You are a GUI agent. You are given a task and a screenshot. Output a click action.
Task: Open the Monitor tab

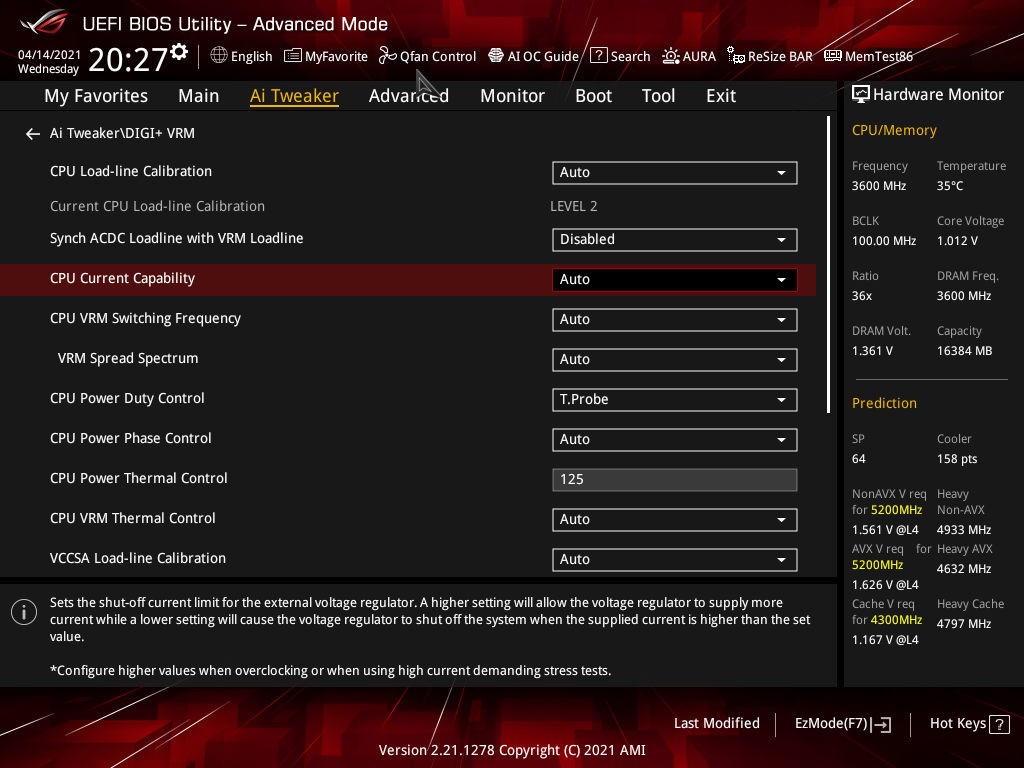(513, 96)
